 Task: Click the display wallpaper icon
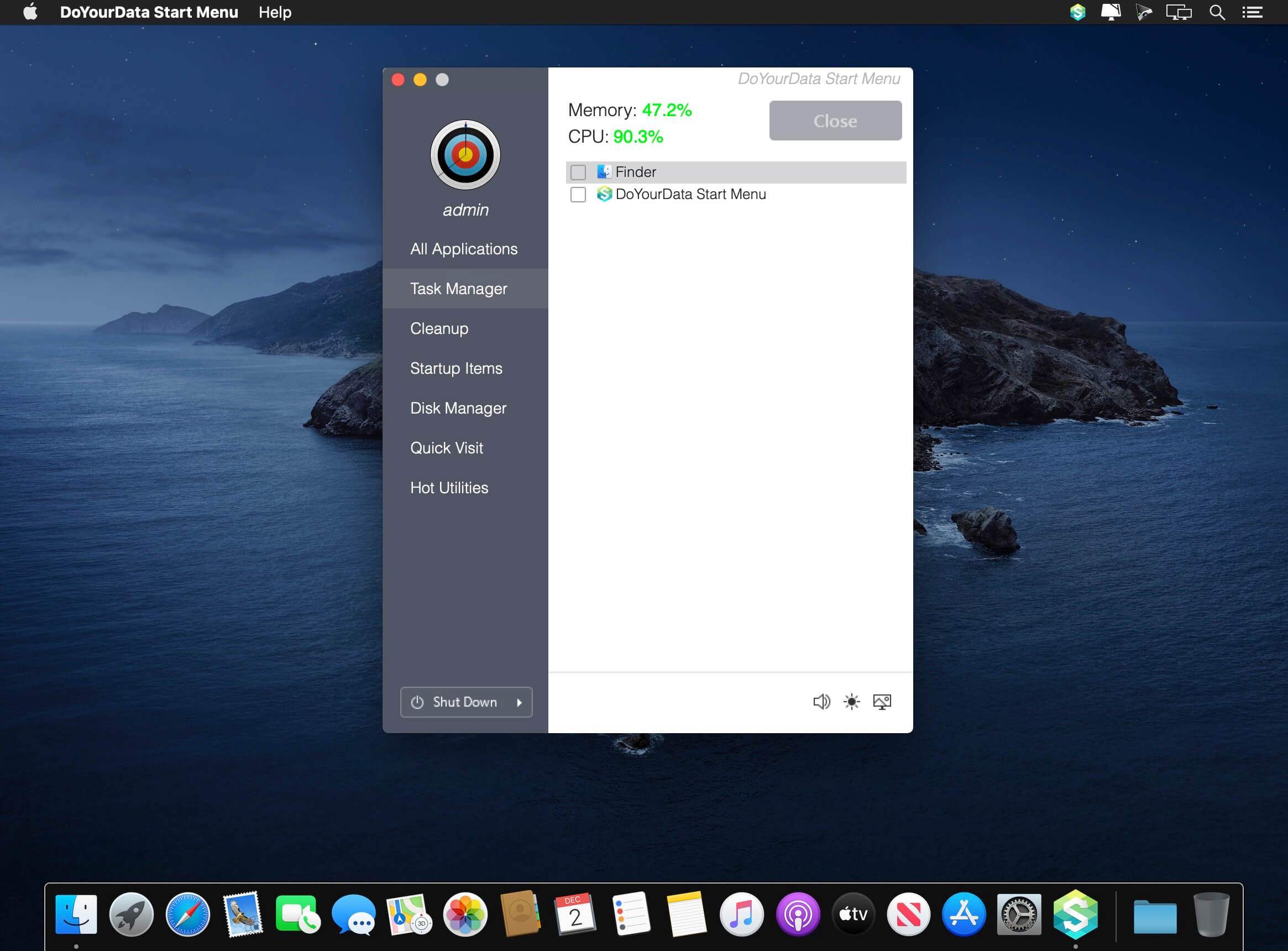pyautogui.click(x=882, y=701)
